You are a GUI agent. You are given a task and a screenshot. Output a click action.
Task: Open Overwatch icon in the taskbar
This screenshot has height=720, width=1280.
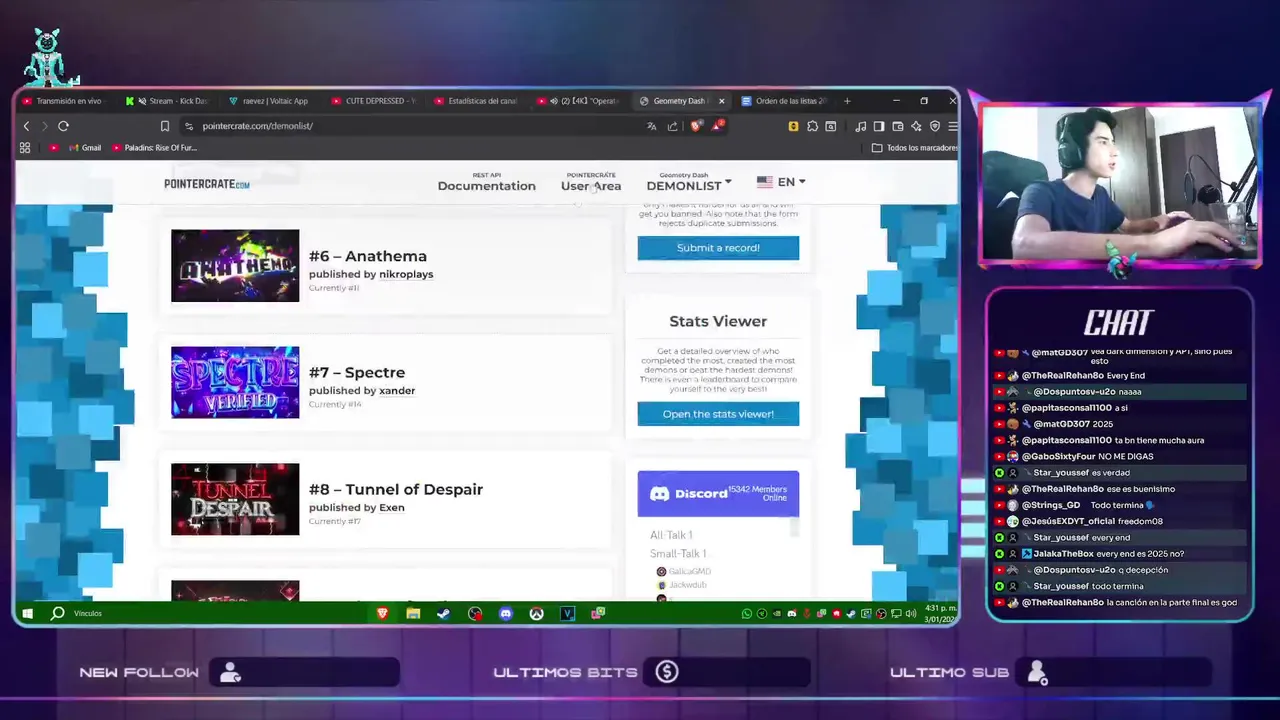coord(537,613)
